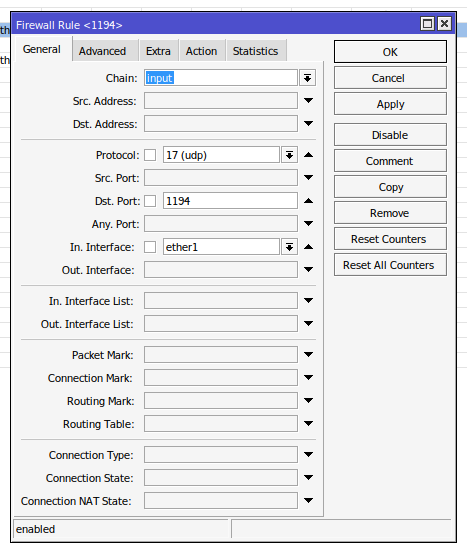Open the Chain dropdown list

pos(308,78)
